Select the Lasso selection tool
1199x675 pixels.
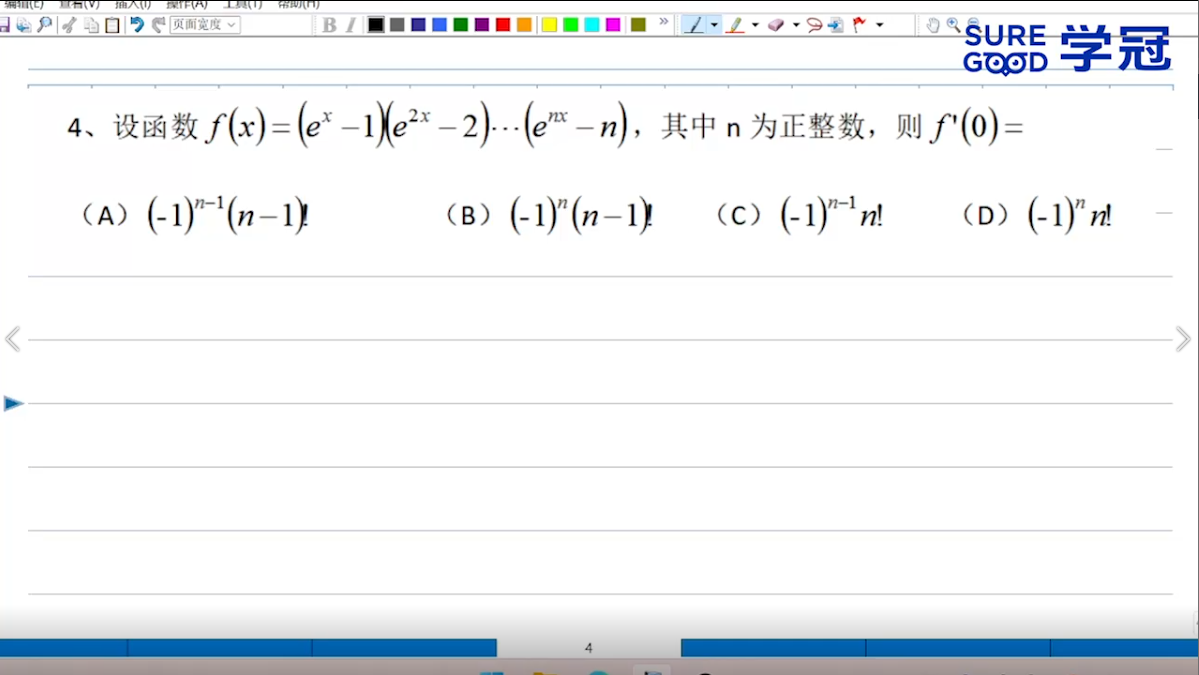point(814,25)
